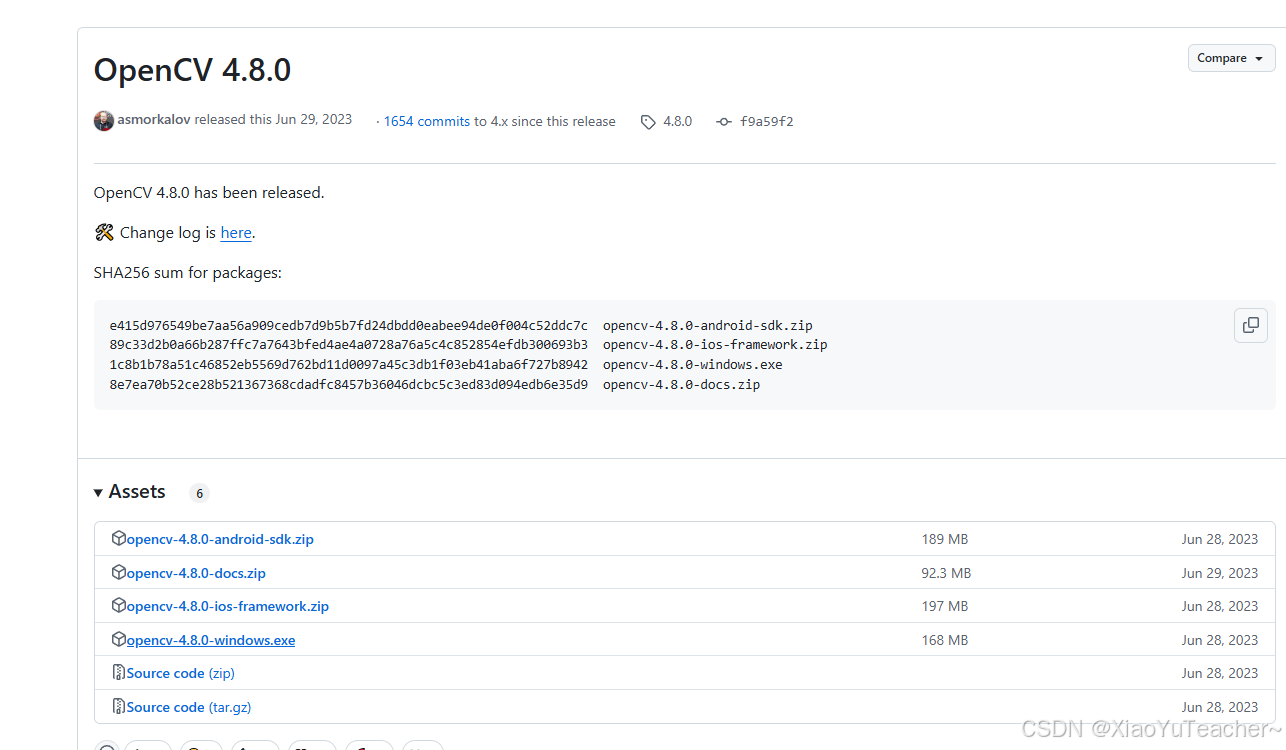Image resolution: width=1286 pixels, height=750 pixels.
Task: Click the 189 MB size text
Action: [945, 539]
